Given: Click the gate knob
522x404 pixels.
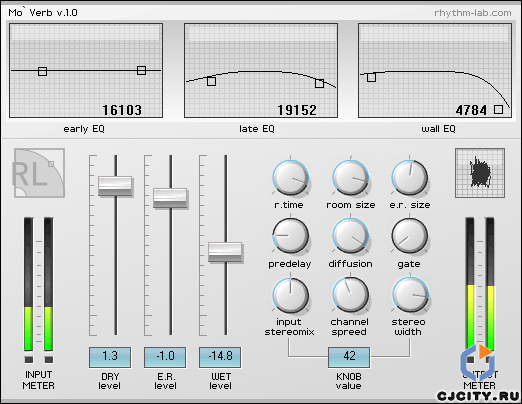Looking at the screenshot, I should click(409, 236).
